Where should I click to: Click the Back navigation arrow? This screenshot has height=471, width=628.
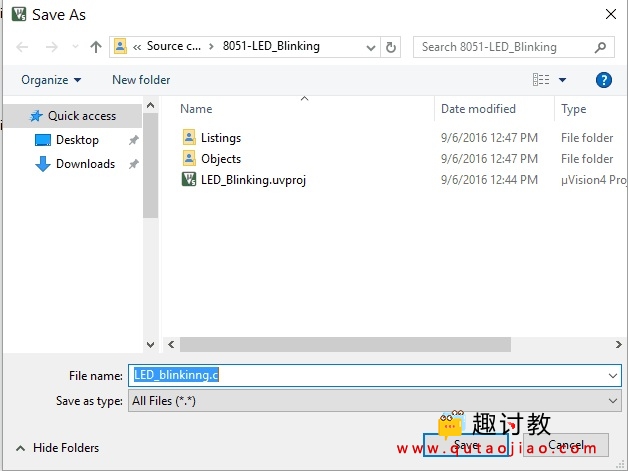(x=22, y=47)
